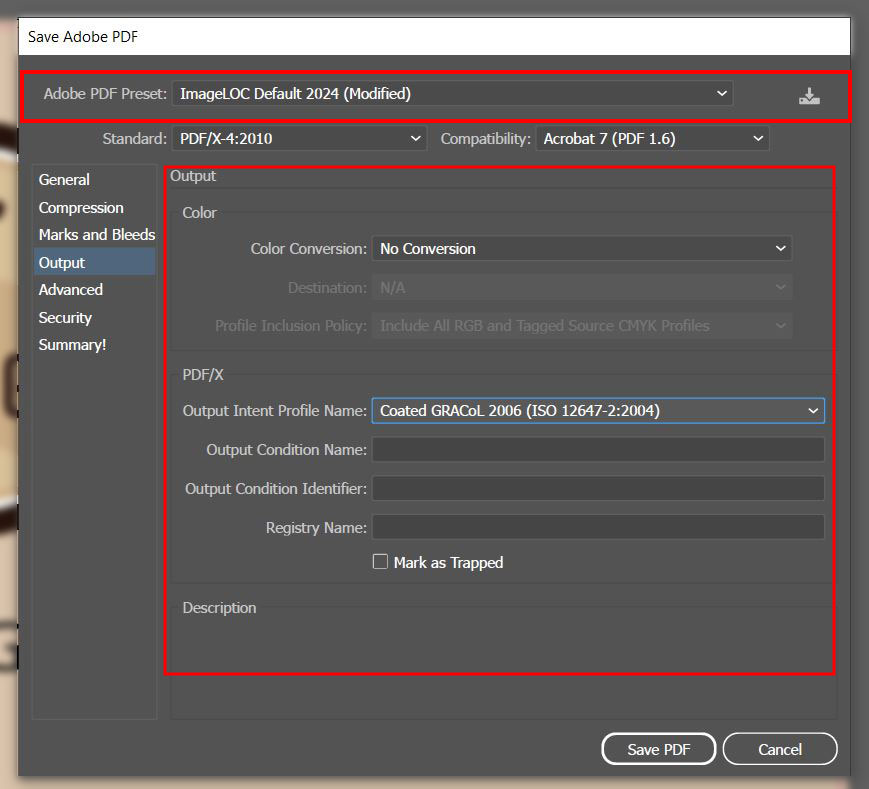Click the Save Preset download icon
This screenshot has height=789, width=869.
809,96
